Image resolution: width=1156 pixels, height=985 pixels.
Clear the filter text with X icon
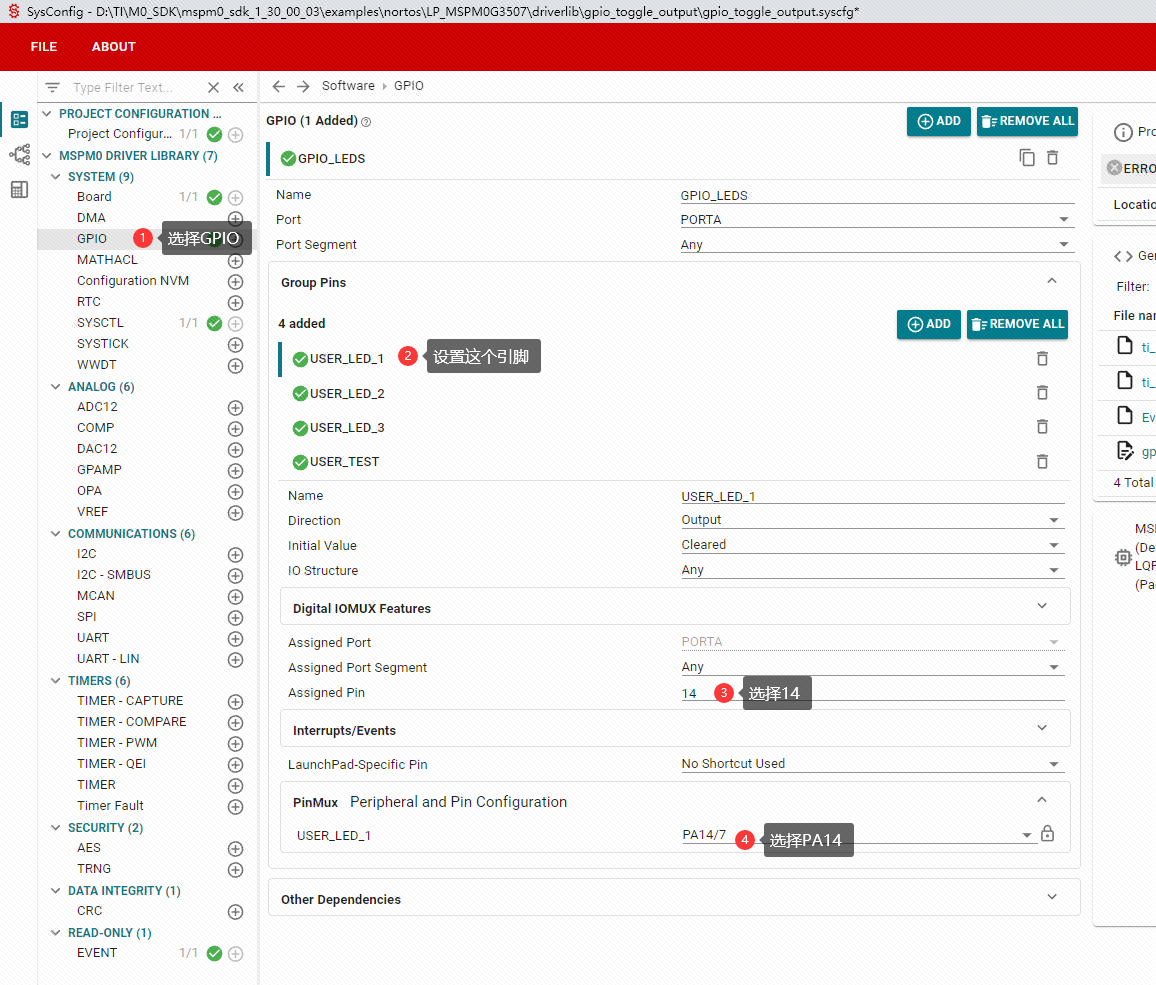point(213,87)
